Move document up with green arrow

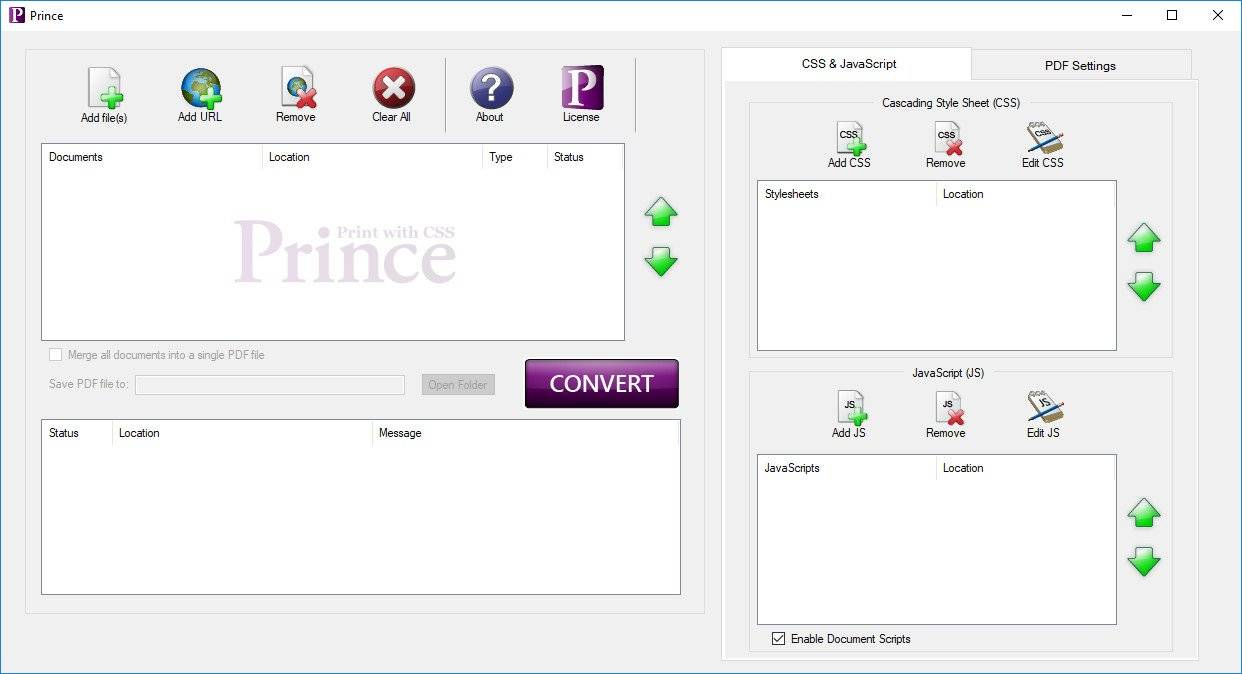[661, 212]
